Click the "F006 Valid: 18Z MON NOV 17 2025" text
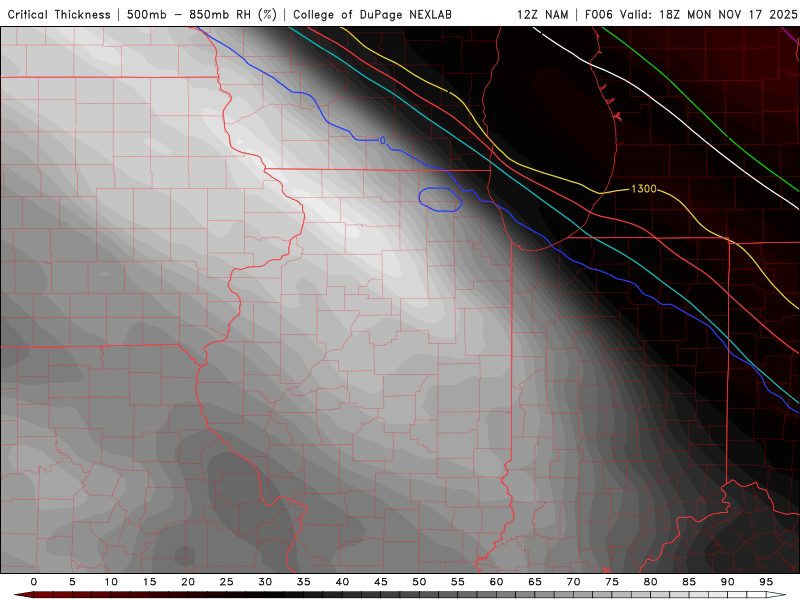The width and height of the screenshot is (800, 600). pos(691,14)
